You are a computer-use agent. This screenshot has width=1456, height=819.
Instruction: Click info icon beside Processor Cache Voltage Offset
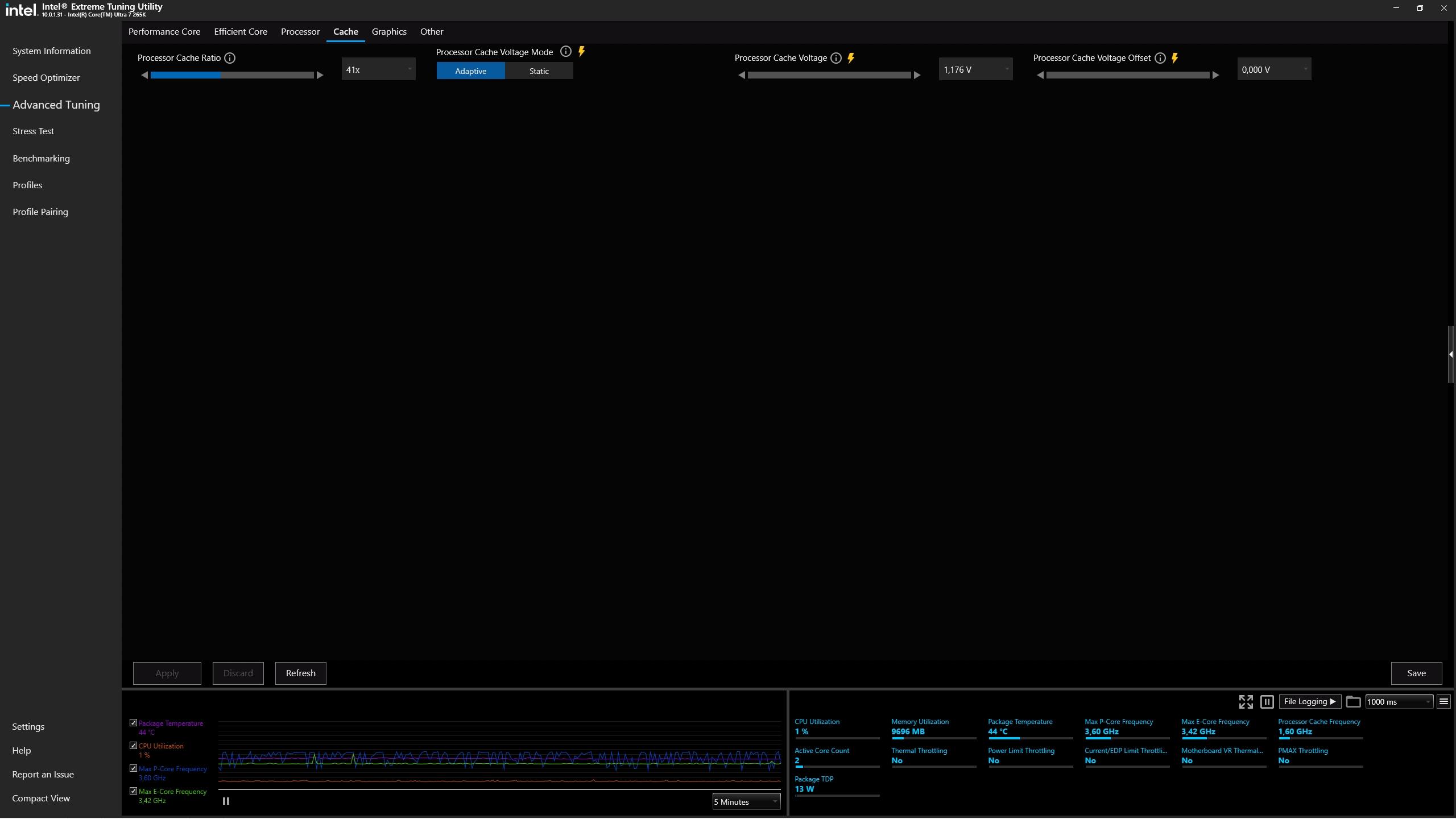1160,58
